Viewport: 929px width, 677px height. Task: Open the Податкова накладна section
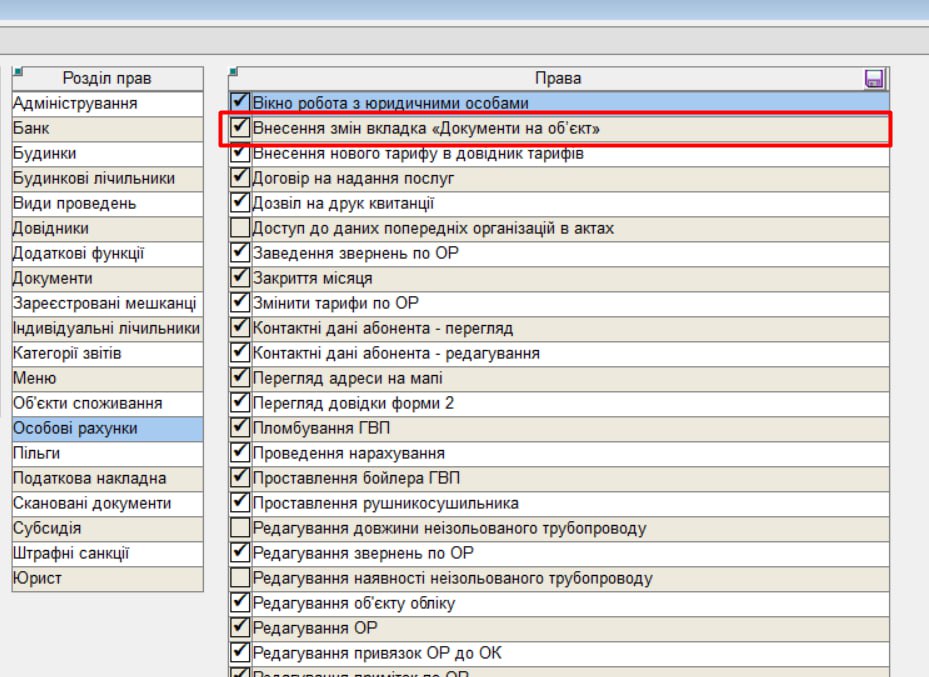89,478
